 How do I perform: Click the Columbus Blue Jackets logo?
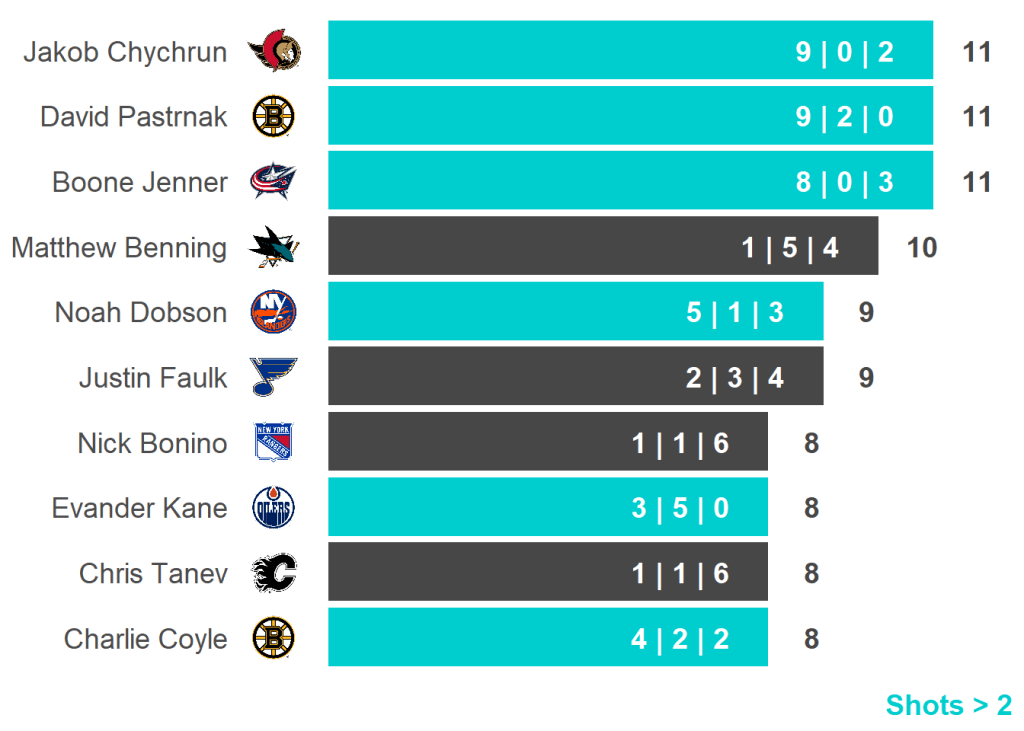273,182
